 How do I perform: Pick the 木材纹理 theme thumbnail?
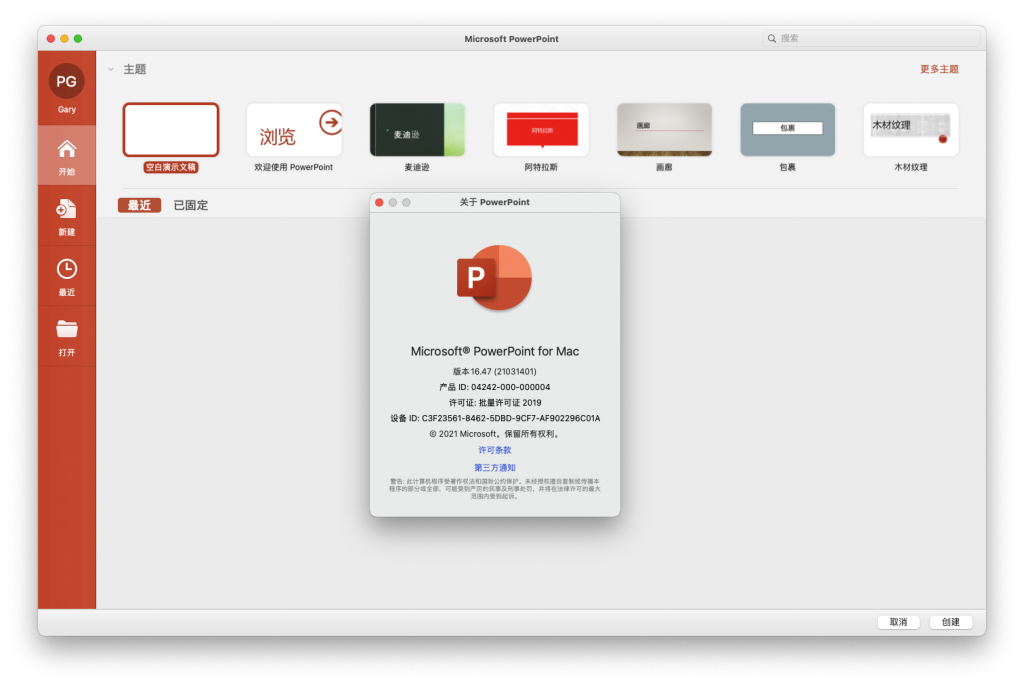[911, 129]
